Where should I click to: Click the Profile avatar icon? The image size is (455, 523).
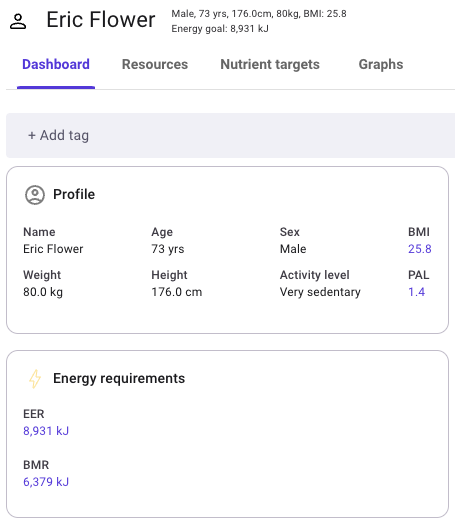(x=35, y=195)
